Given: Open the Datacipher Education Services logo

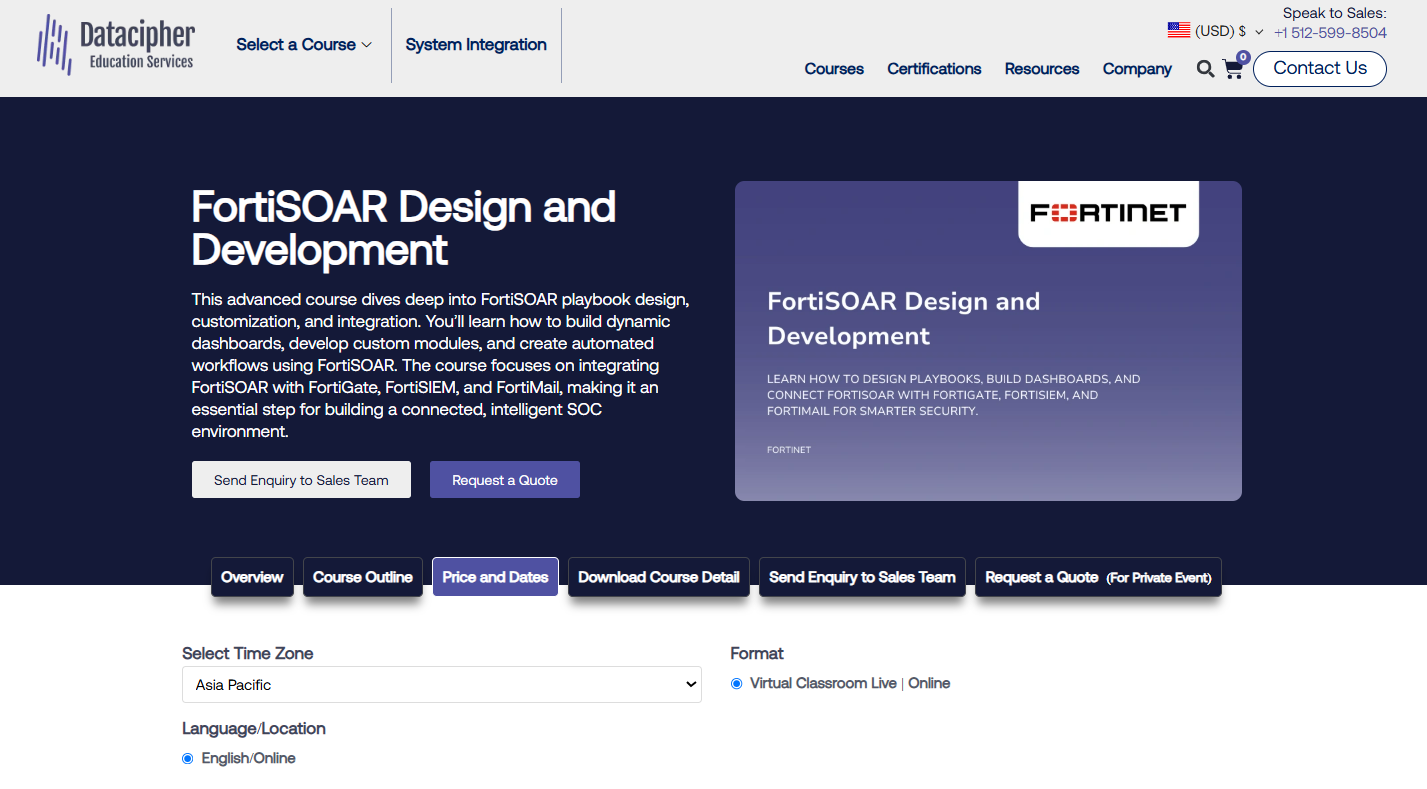Looking at the screenshot, I should [x=116, y=45].
